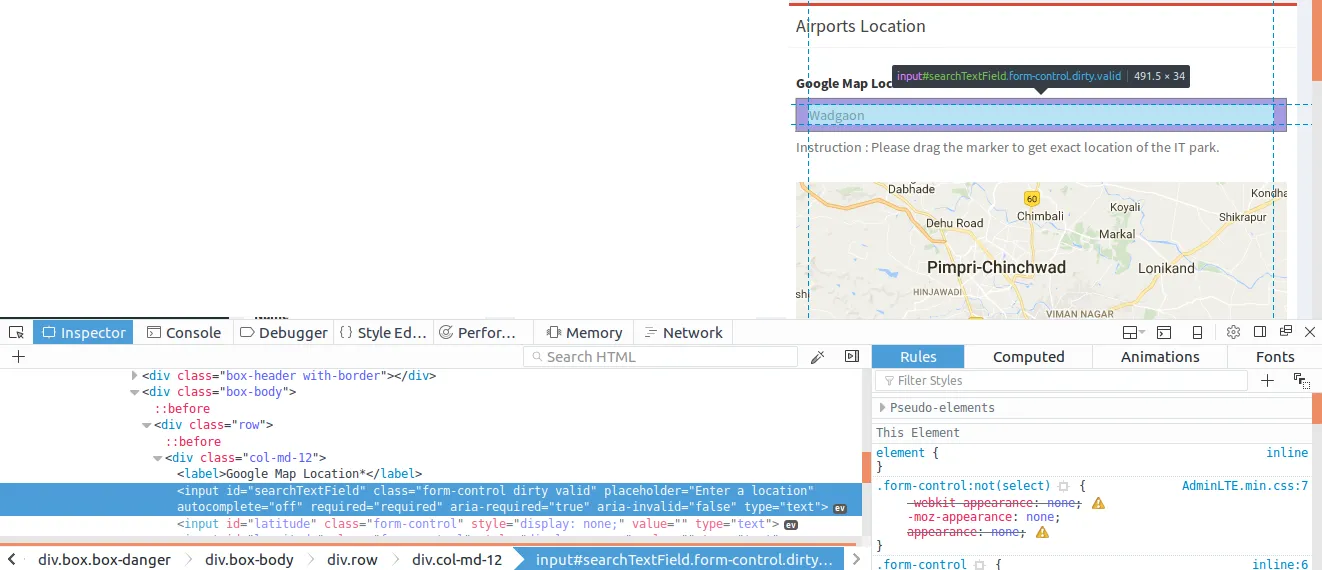Screen dimensions: 1322x570
Task: Select div.box-body breadcrumb
Action: click(249, 559)
